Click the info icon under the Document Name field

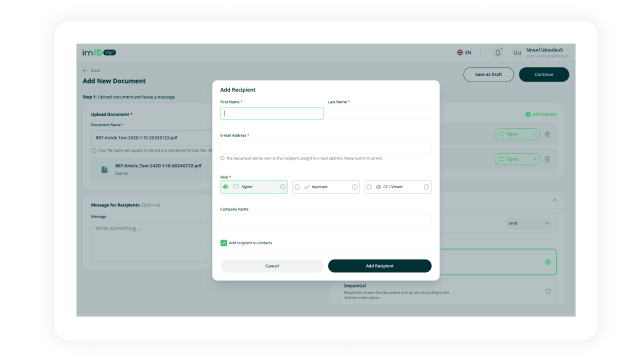[94, 150]
